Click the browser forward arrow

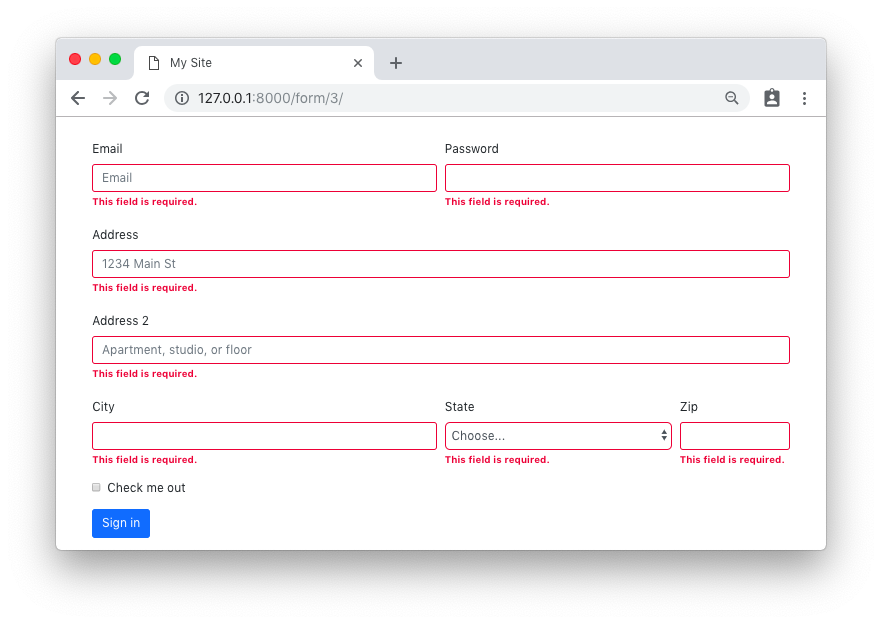110,98
